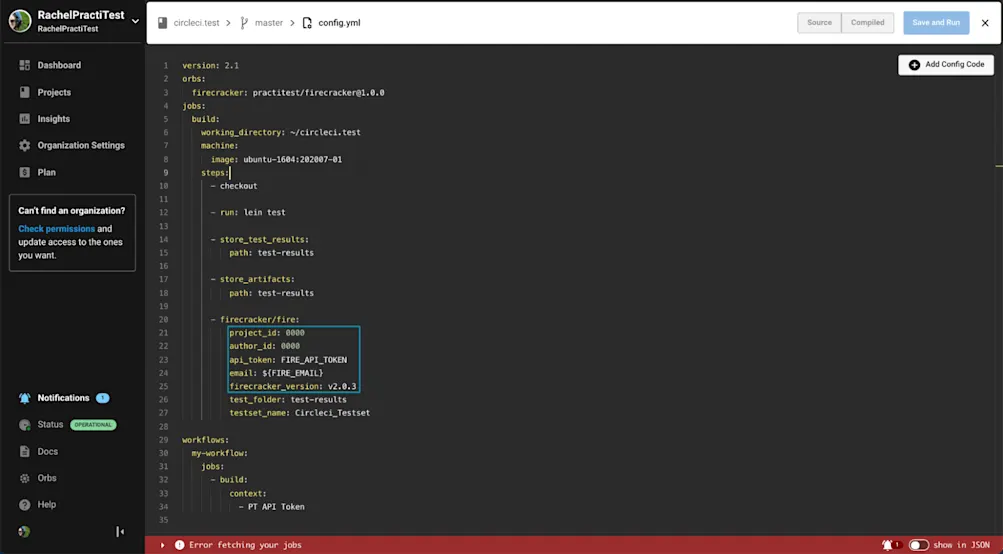Click the api_token: FIRE_API_TOKEN line

288,360
